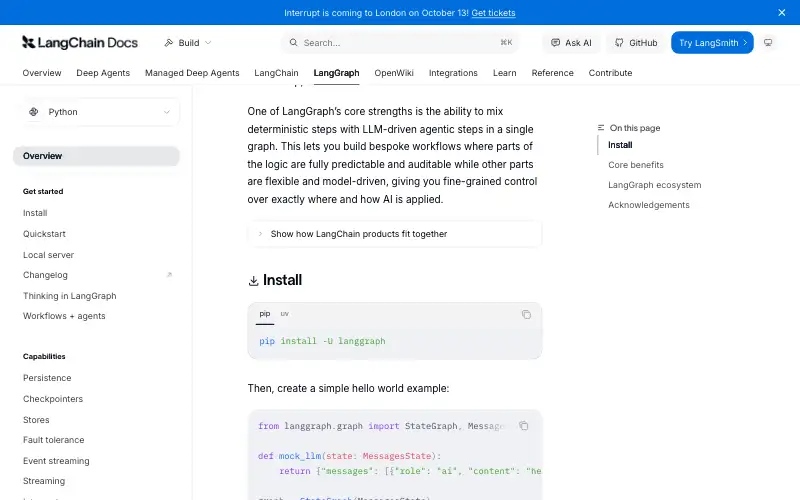Image resolution: width=800 pixels, height=500 pixels.
Task: Go to the Learn tab
Action: [505, 73]
